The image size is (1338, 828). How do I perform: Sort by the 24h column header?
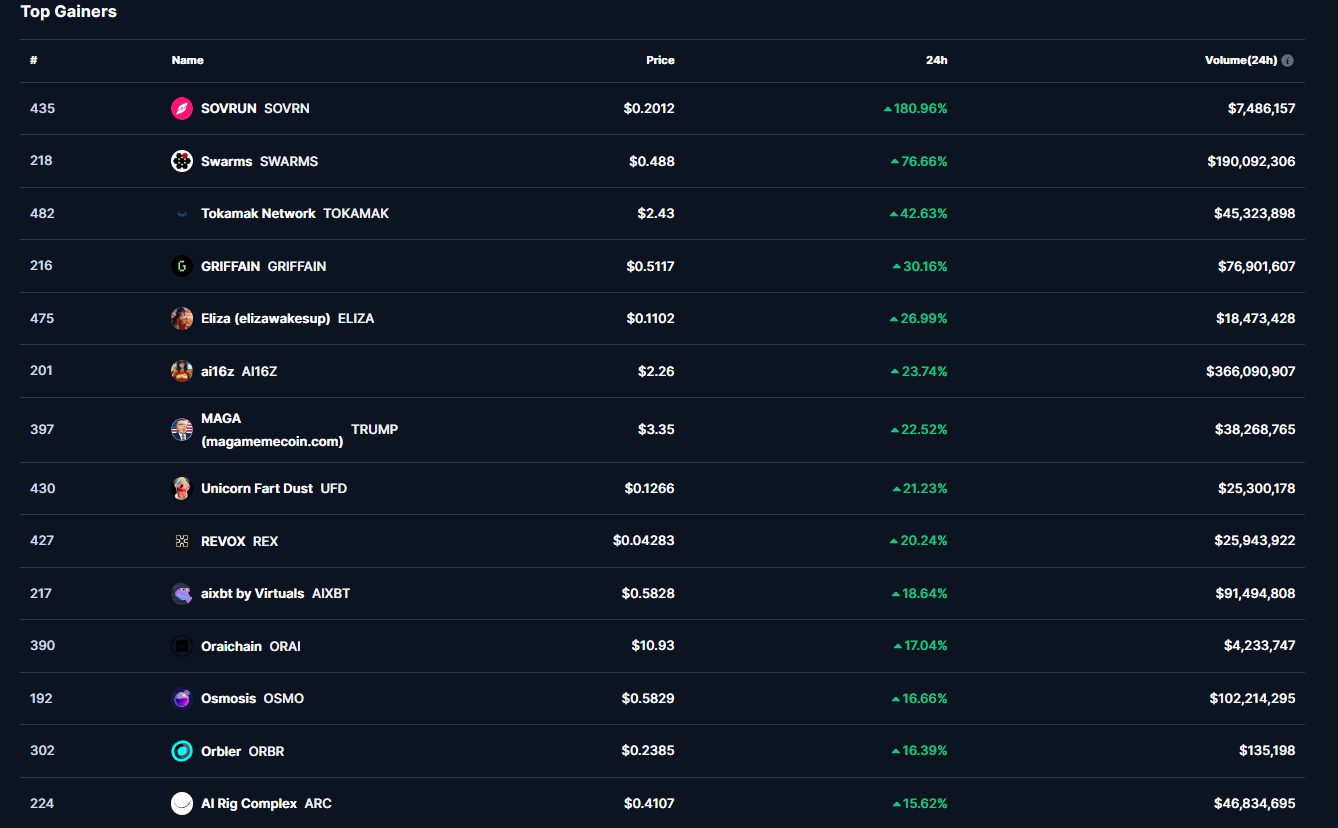[x=936, y=61]
